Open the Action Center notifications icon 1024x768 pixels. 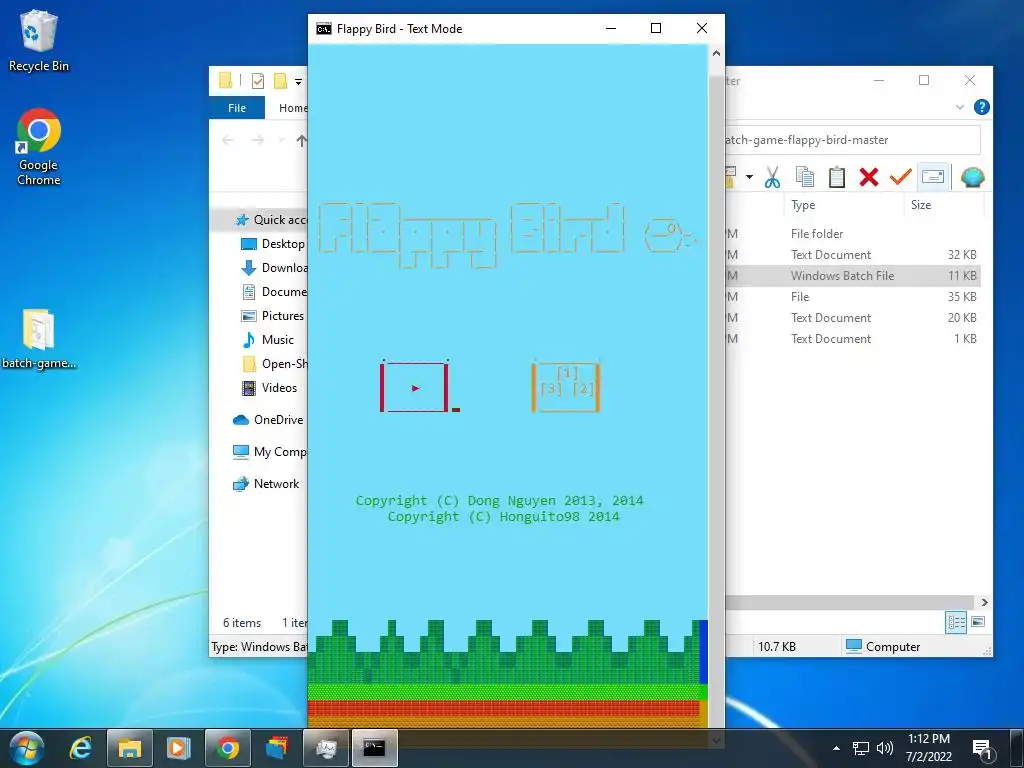[x=982, y=748]
